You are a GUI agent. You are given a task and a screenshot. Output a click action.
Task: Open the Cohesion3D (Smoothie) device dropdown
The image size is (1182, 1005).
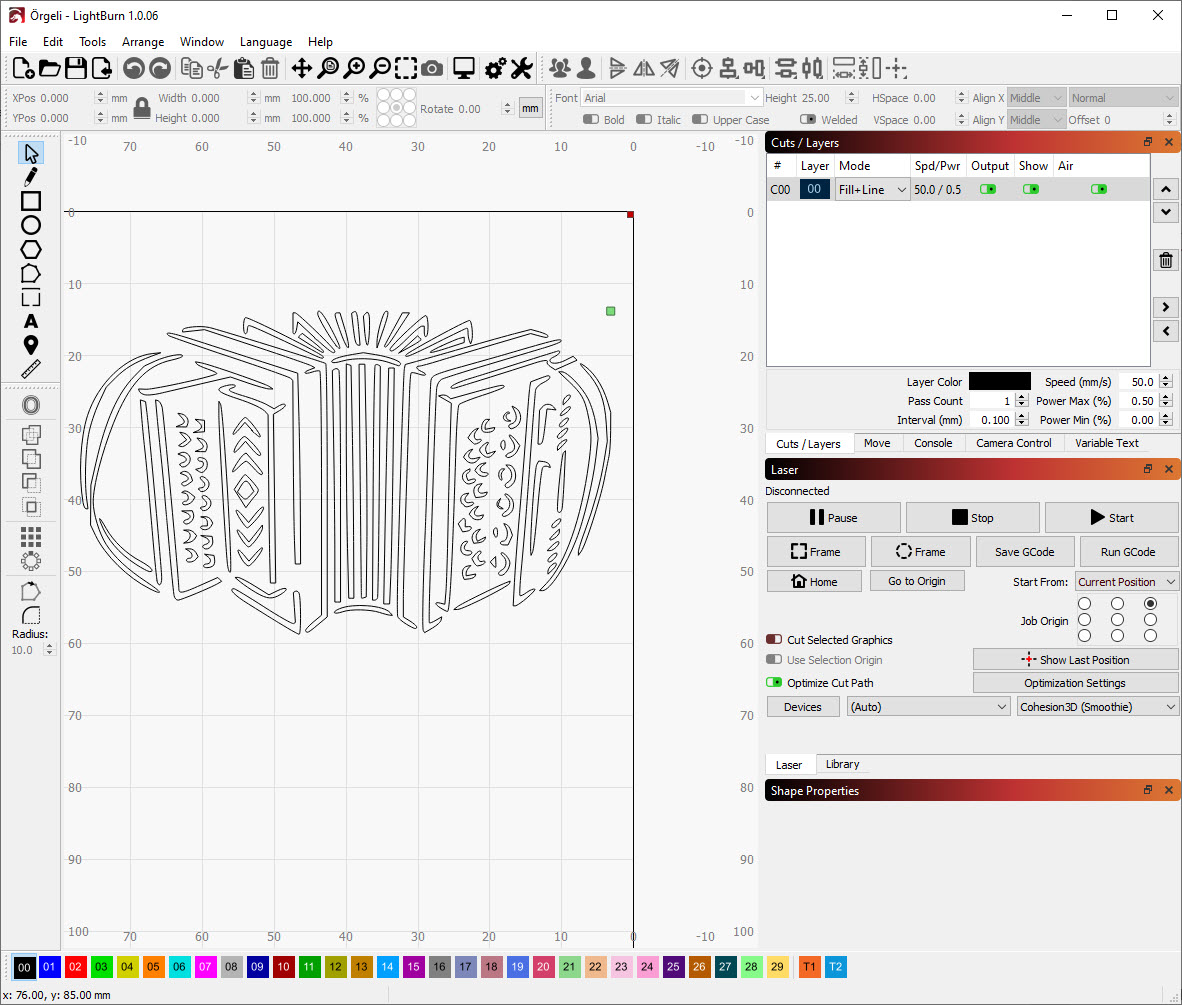(1097, 707)
